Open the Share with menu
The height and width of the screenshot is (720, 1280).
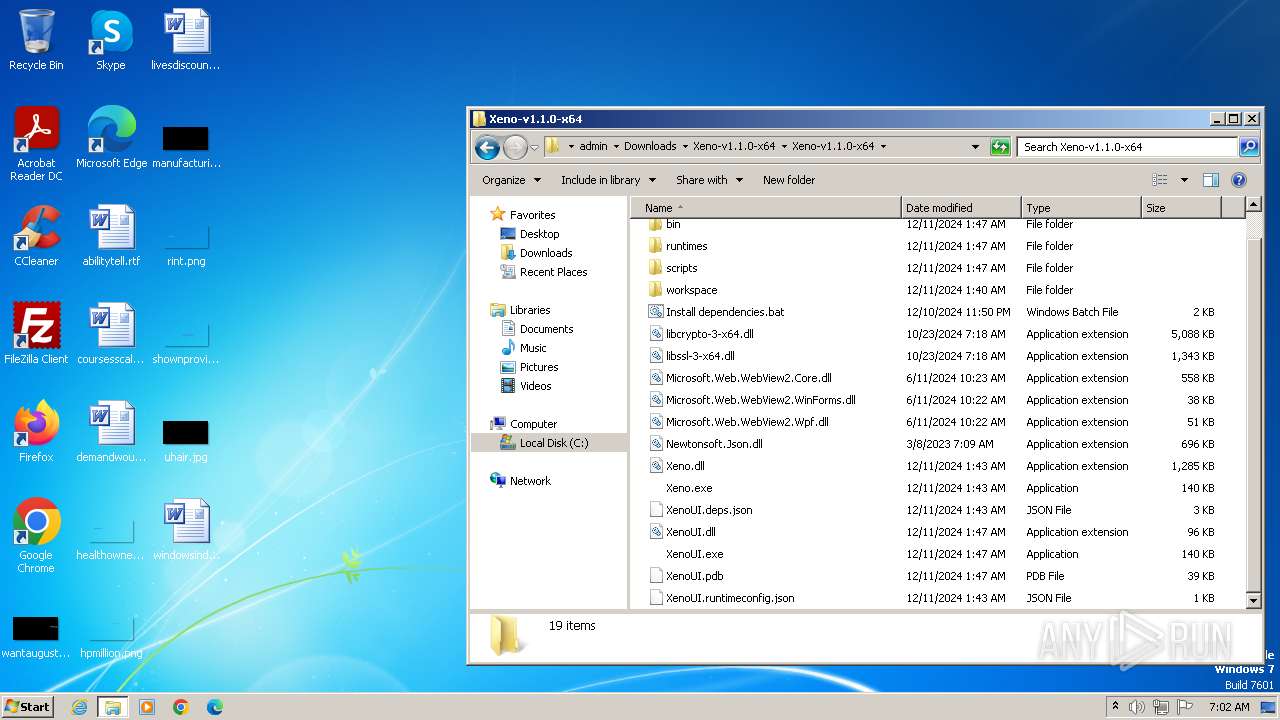click(709, 180)
